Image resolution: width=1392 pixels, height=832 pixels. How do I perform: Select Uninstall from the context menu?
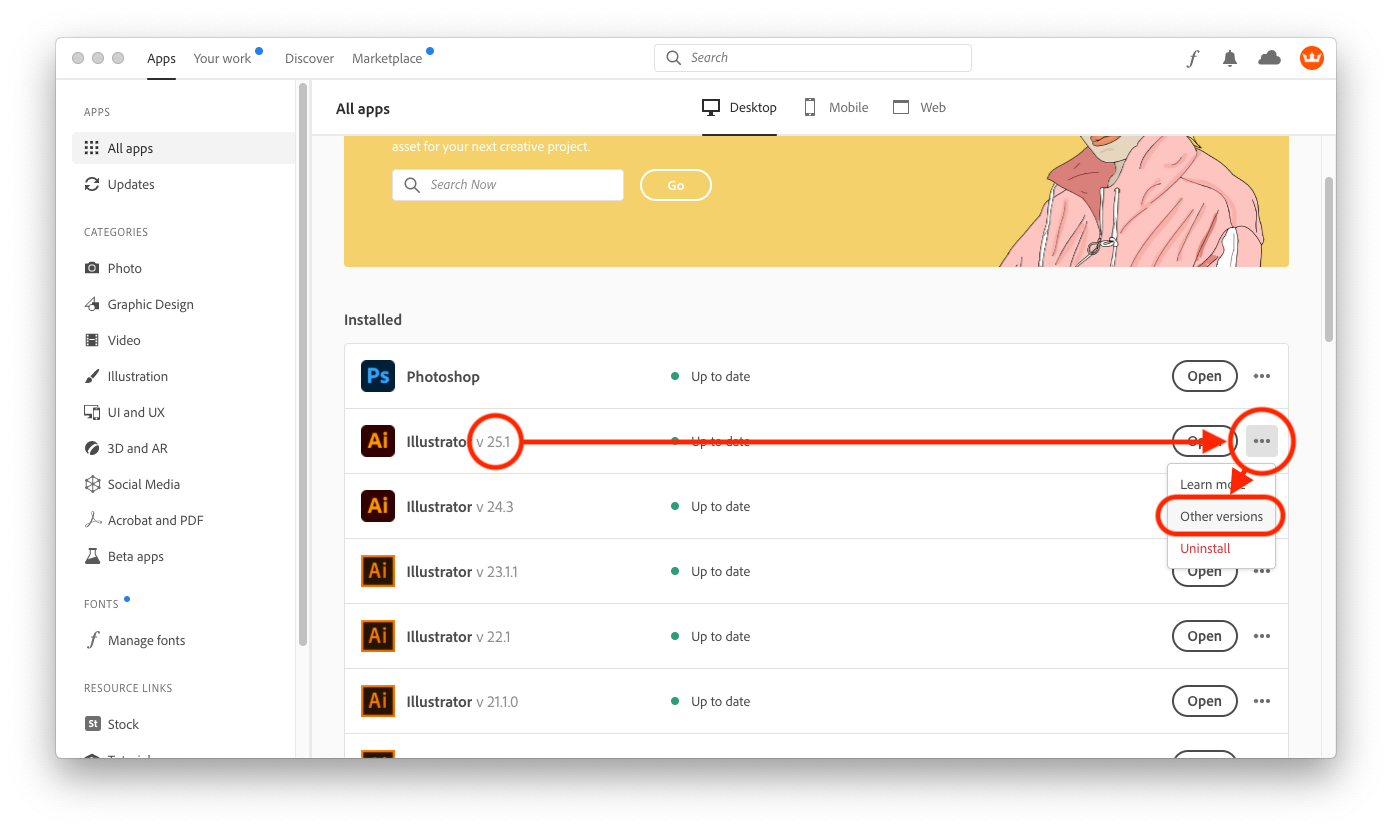click(x=1205, y=548)
